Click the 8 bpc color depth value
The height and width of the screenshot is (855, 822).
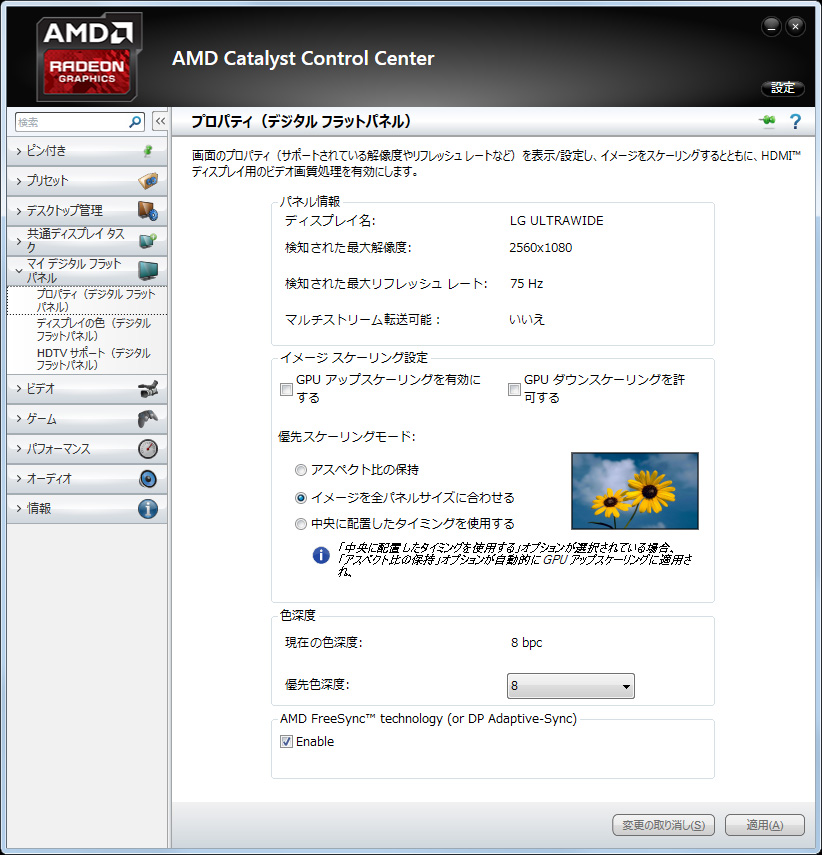pyautogui.click(x=526, y=642)
